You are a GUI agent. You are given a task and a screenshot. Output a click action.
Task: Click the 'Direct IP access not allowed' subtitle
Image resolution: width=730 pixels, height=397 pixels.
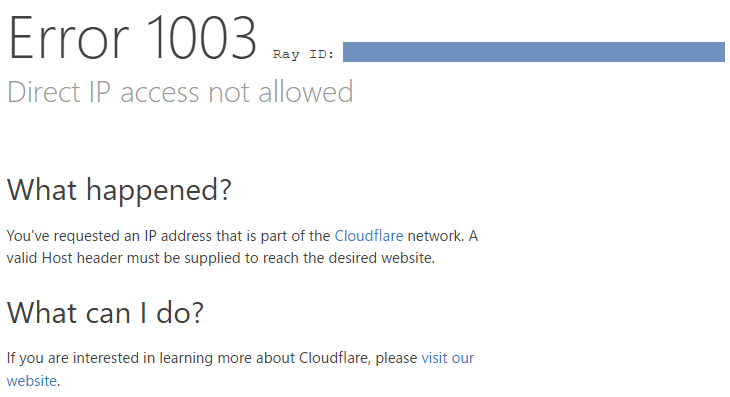[180, 92]
